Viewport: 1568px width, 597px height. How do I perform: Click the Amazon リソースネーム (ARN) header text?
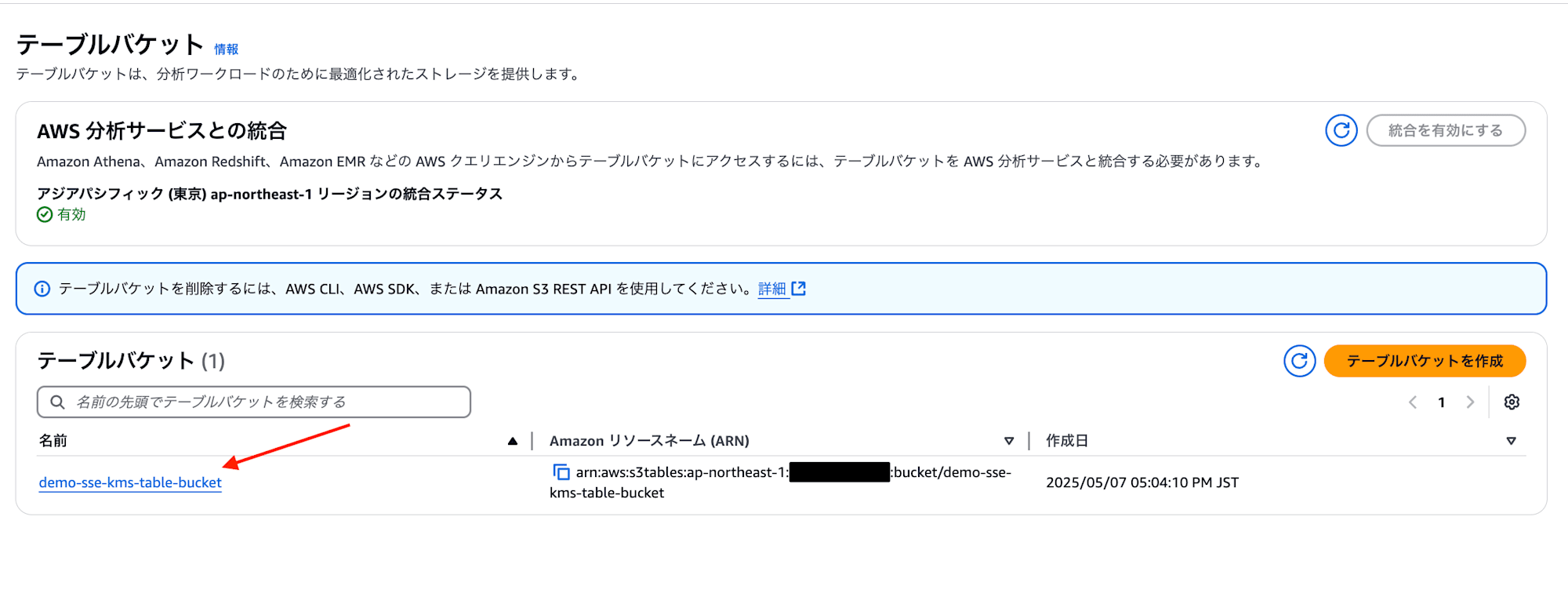click(x=649, y=441)
